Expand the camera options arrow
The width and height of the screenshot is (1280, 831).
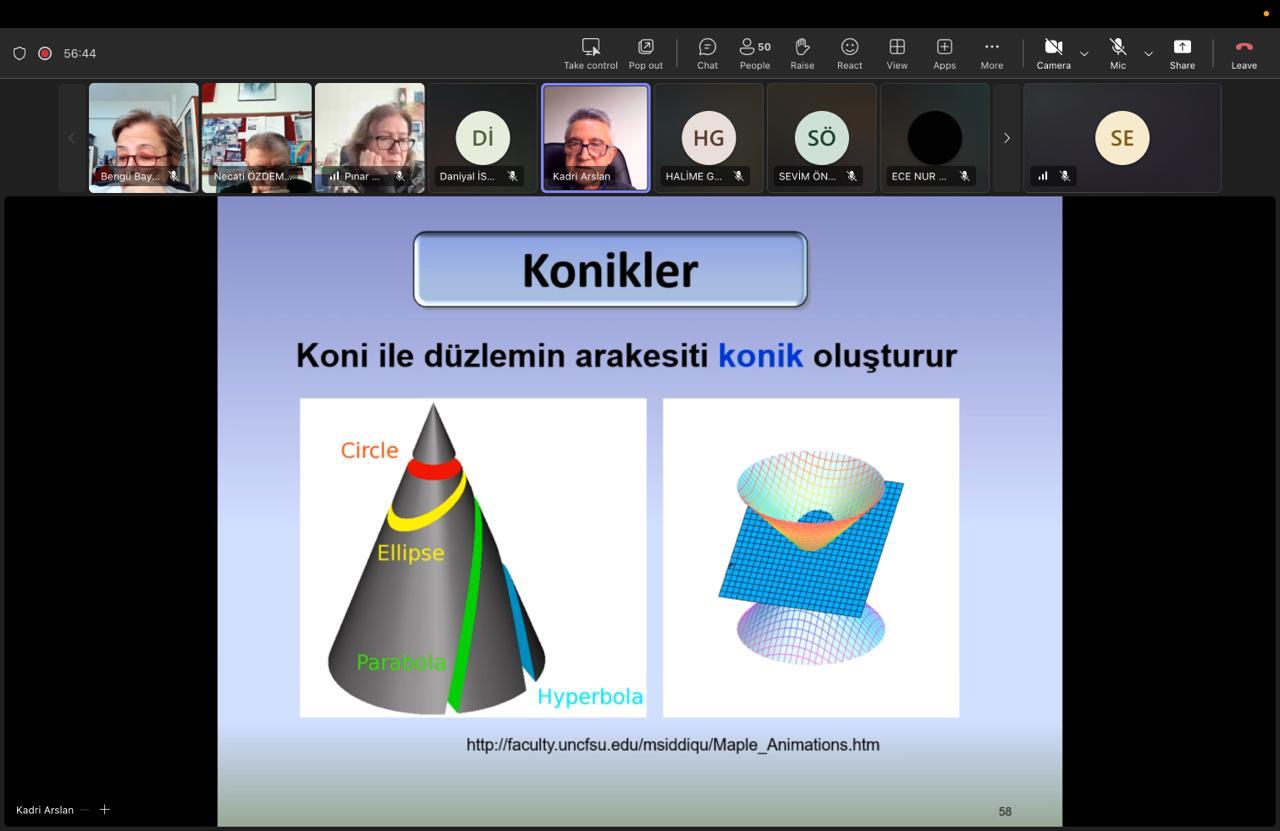point(1084,53)
